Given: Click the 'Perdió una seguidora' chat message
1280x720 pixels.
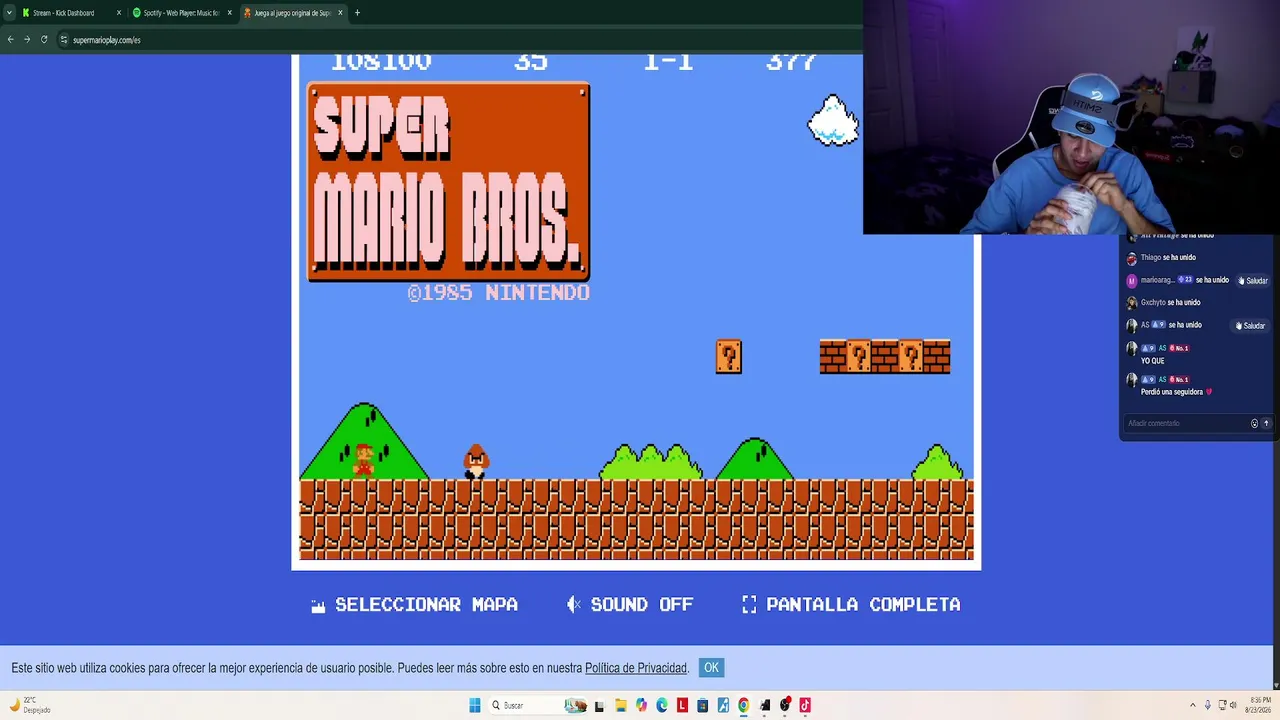Looking at the screenshot, I should tap(1176, 392).
